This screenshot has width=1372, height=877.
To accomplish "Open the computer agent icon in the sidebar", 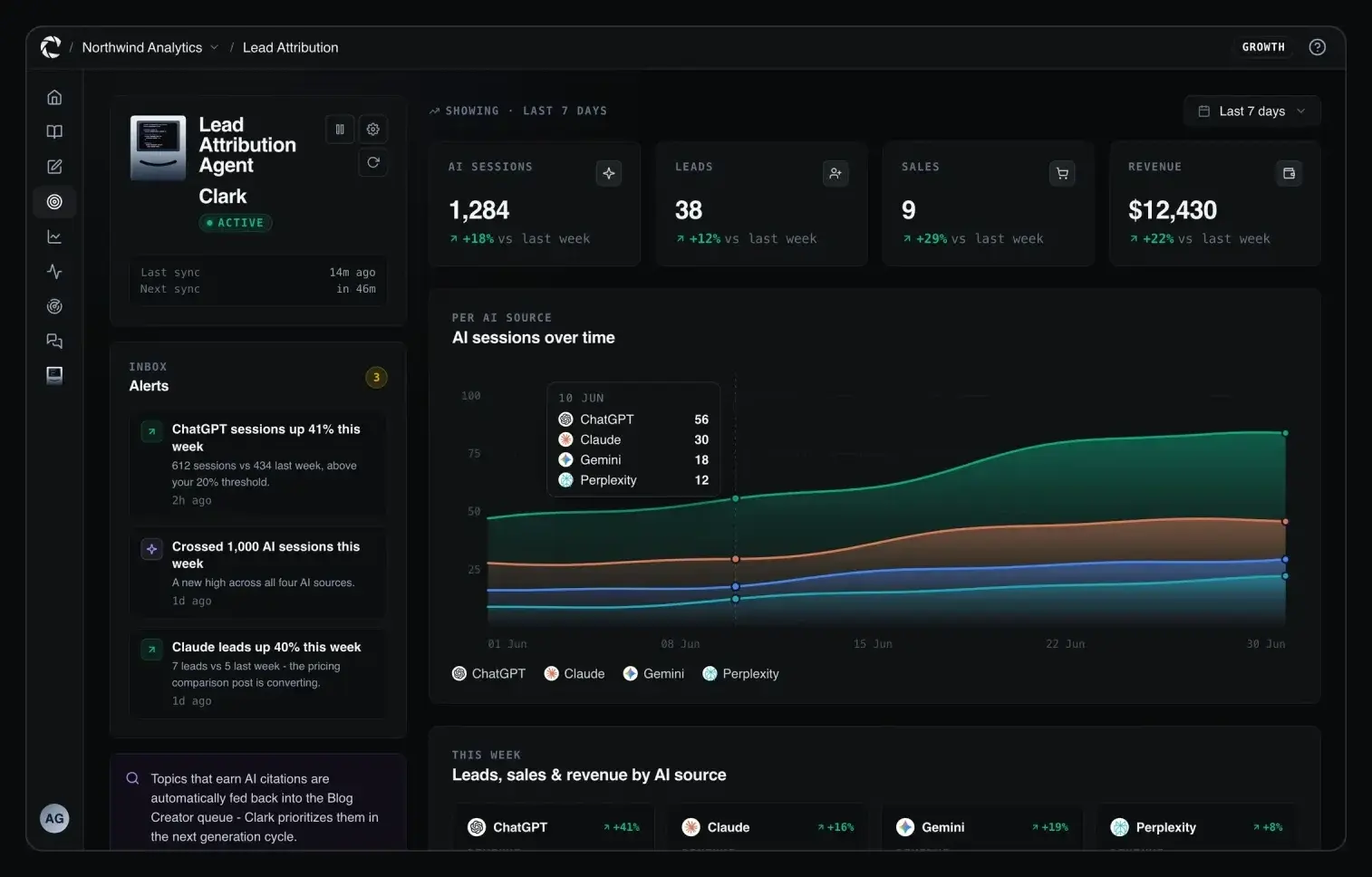I will tap(54, 375).
